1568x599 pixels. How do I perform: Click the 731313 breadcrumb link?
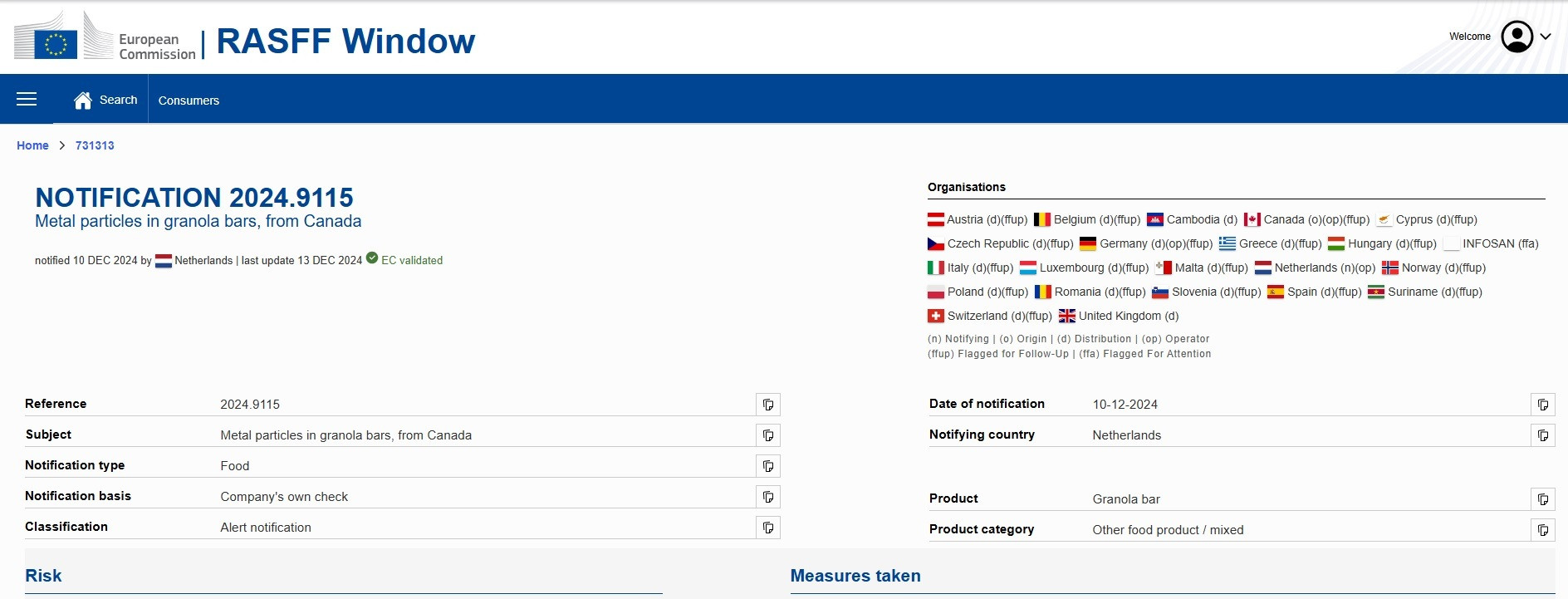(x=95, y=145)
